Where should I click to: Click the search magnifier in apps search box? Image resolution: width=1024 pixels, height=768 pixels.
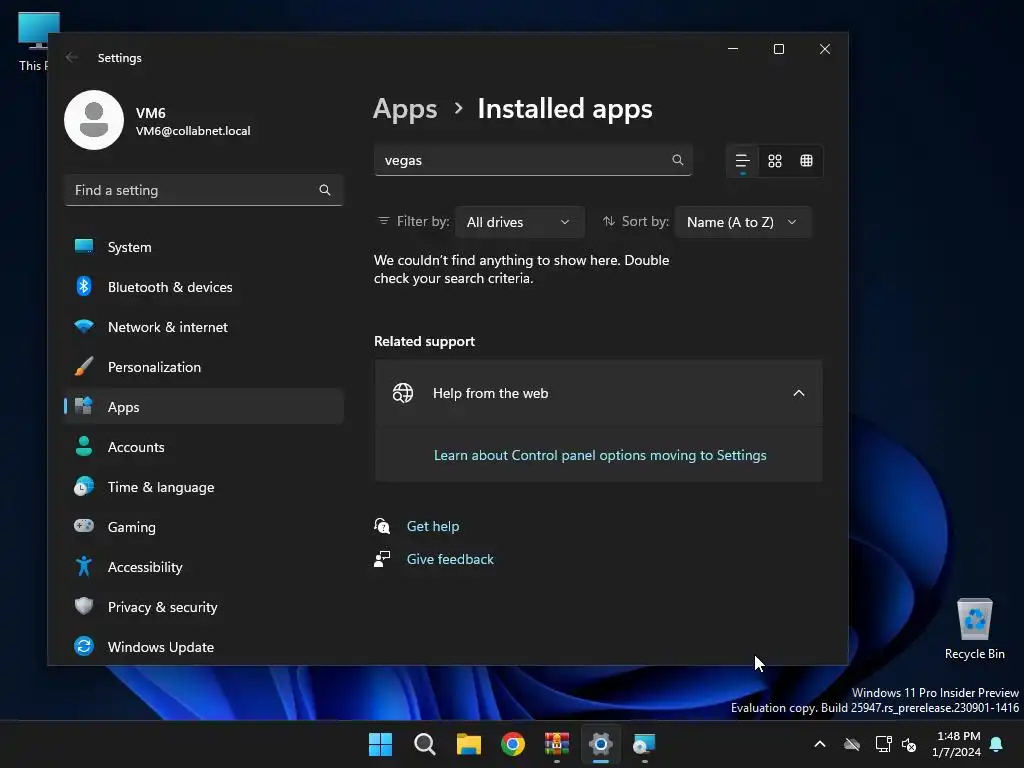click(x=678, y=160)
